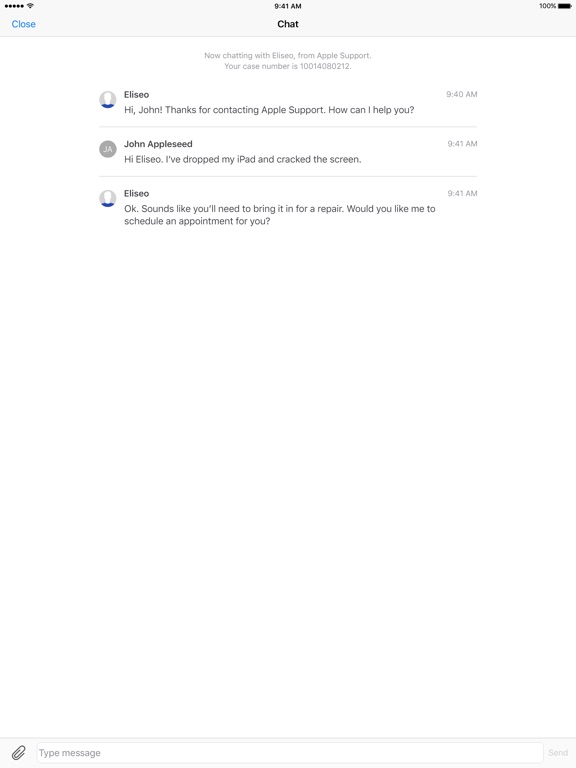Tap the Wi-Fi status icon
The image size is (576, 768).
coord(30,6)
